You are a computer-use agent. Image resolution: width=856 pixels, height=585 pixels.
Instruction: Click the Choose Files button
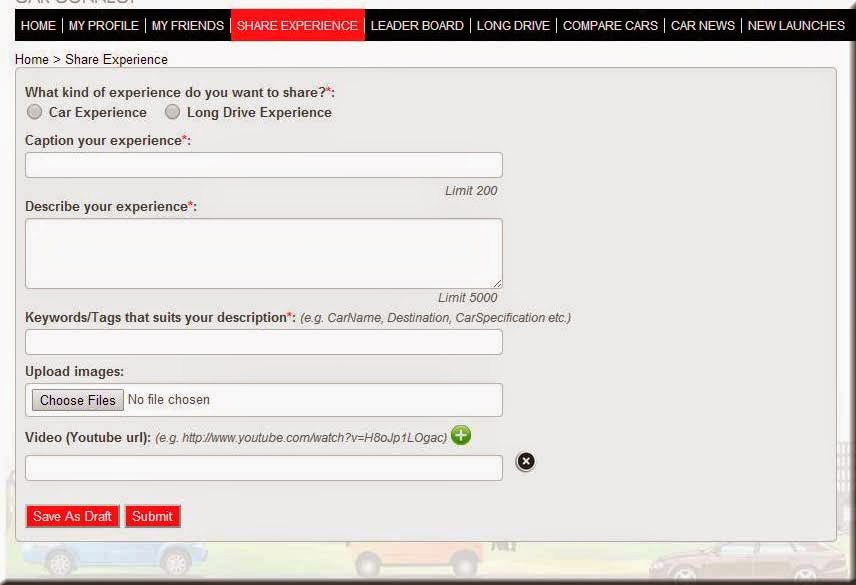click(x=78, y=400)
